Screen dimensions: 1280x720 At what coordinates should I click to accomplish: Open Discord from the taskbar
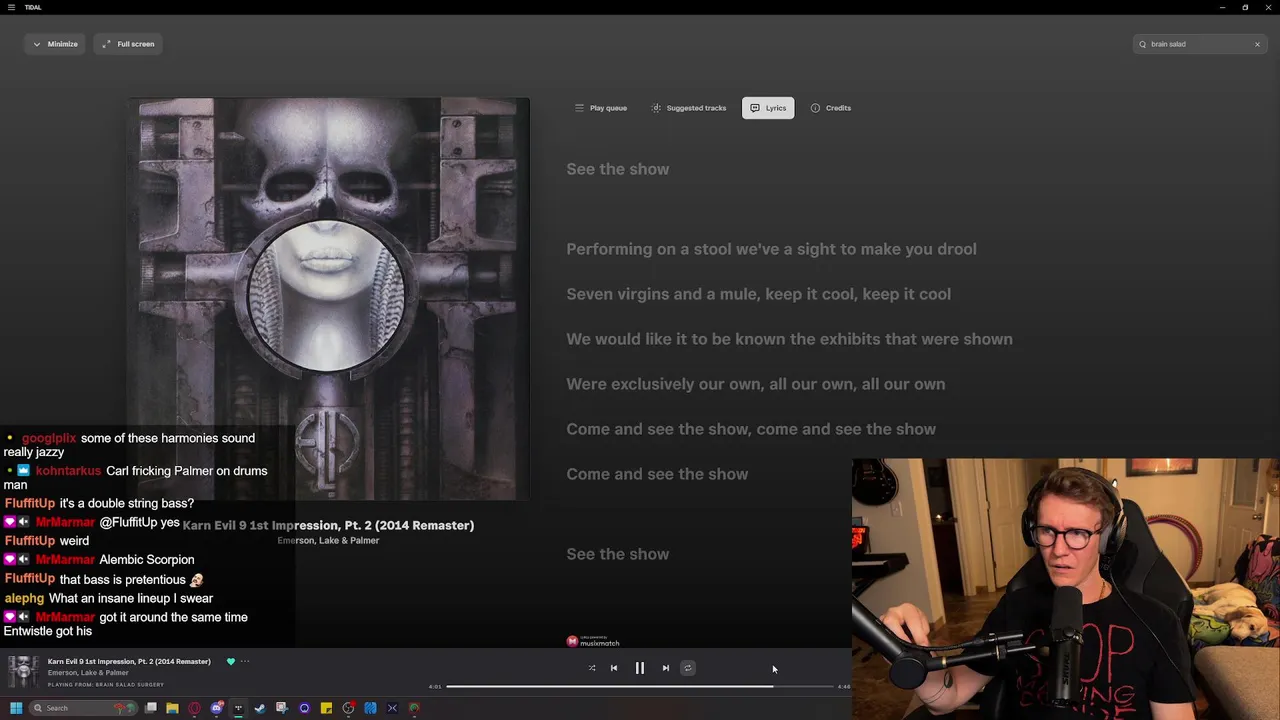coord(216,708)
